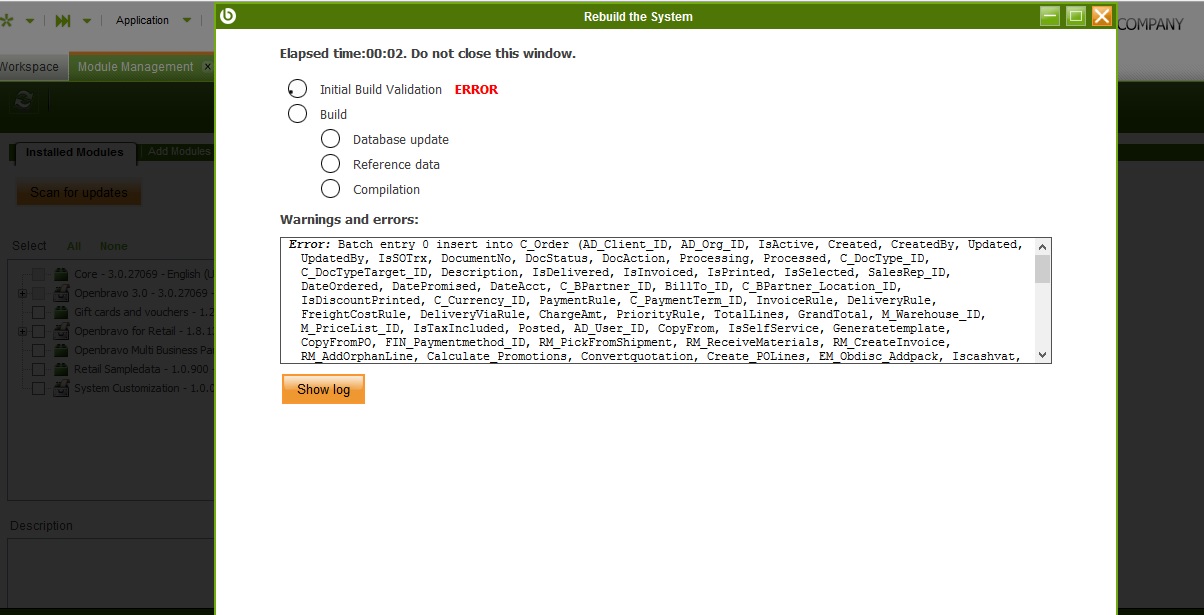Select the Compilation step indicator
1204x615 pixels.
tap(330, 189)
